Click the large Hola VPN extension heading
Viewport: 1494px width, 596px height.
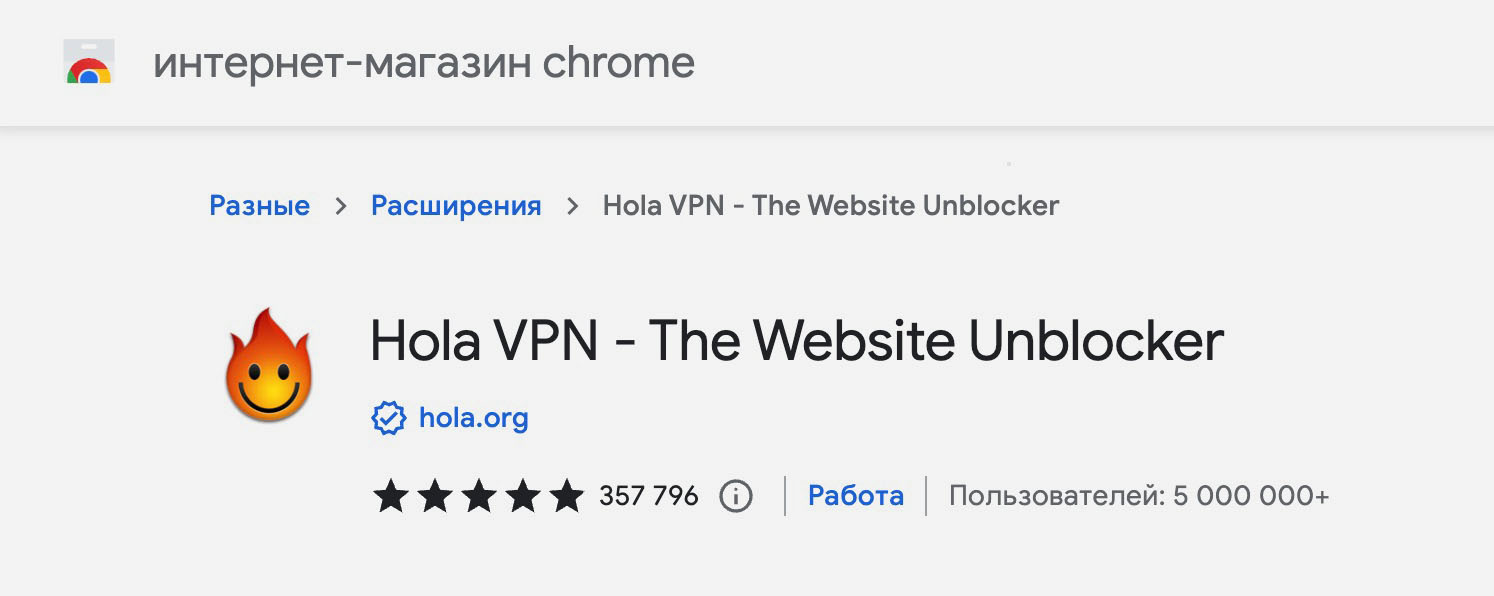click(796, 341)
